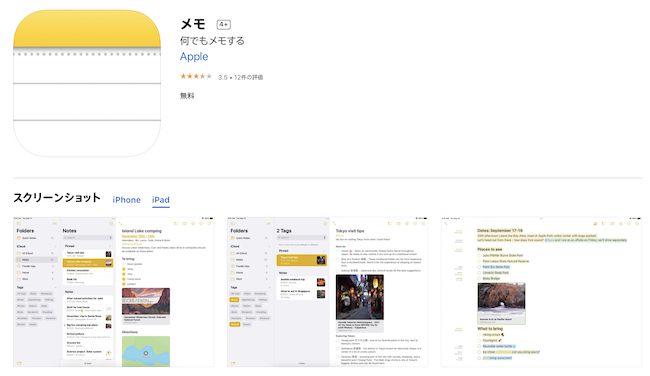Select the iPad screenshots tab
The image size is (650, 376).
161,200
